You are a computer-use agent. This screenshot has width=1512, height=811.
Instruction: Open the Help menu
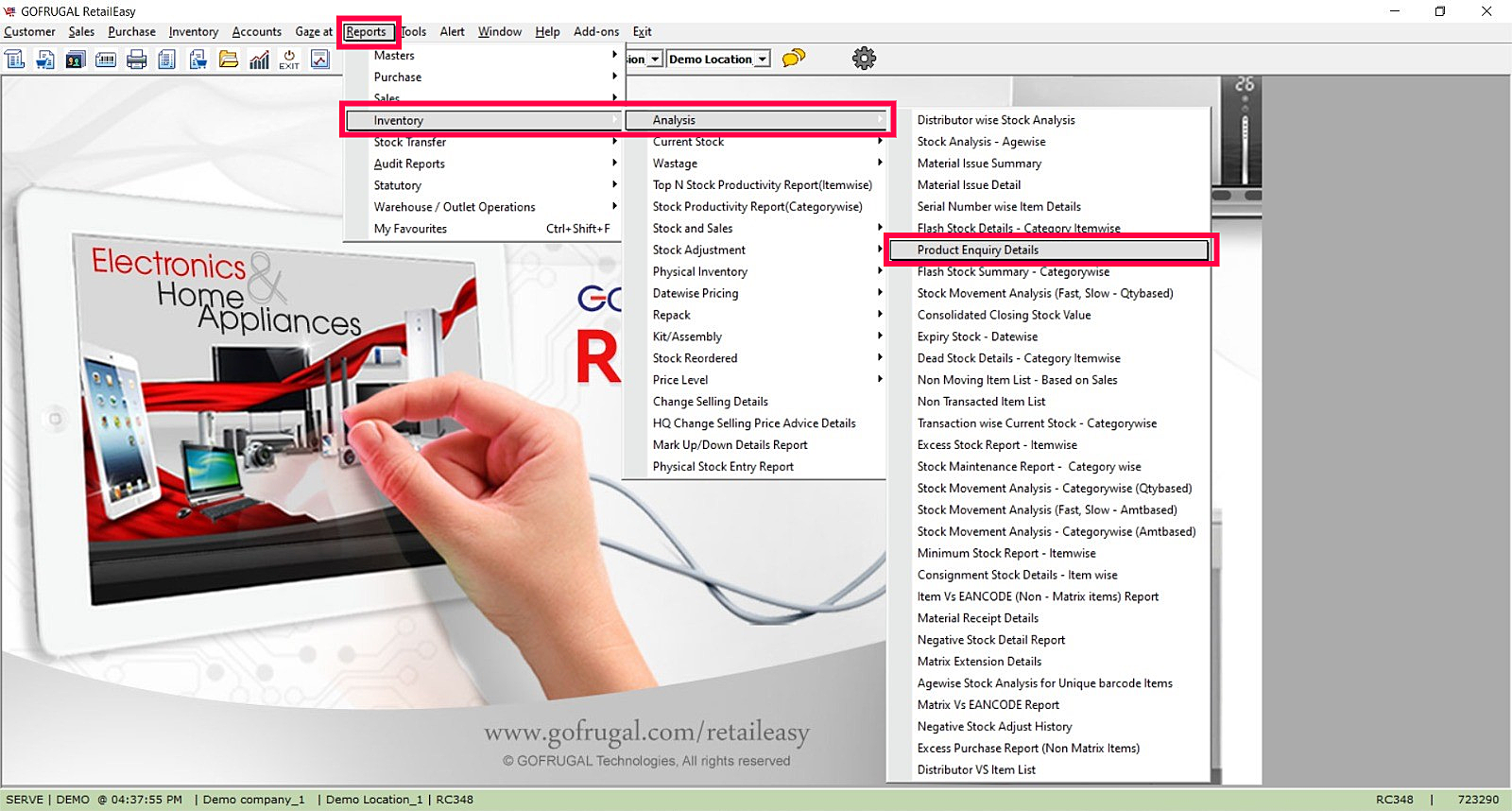pos(547,32)
